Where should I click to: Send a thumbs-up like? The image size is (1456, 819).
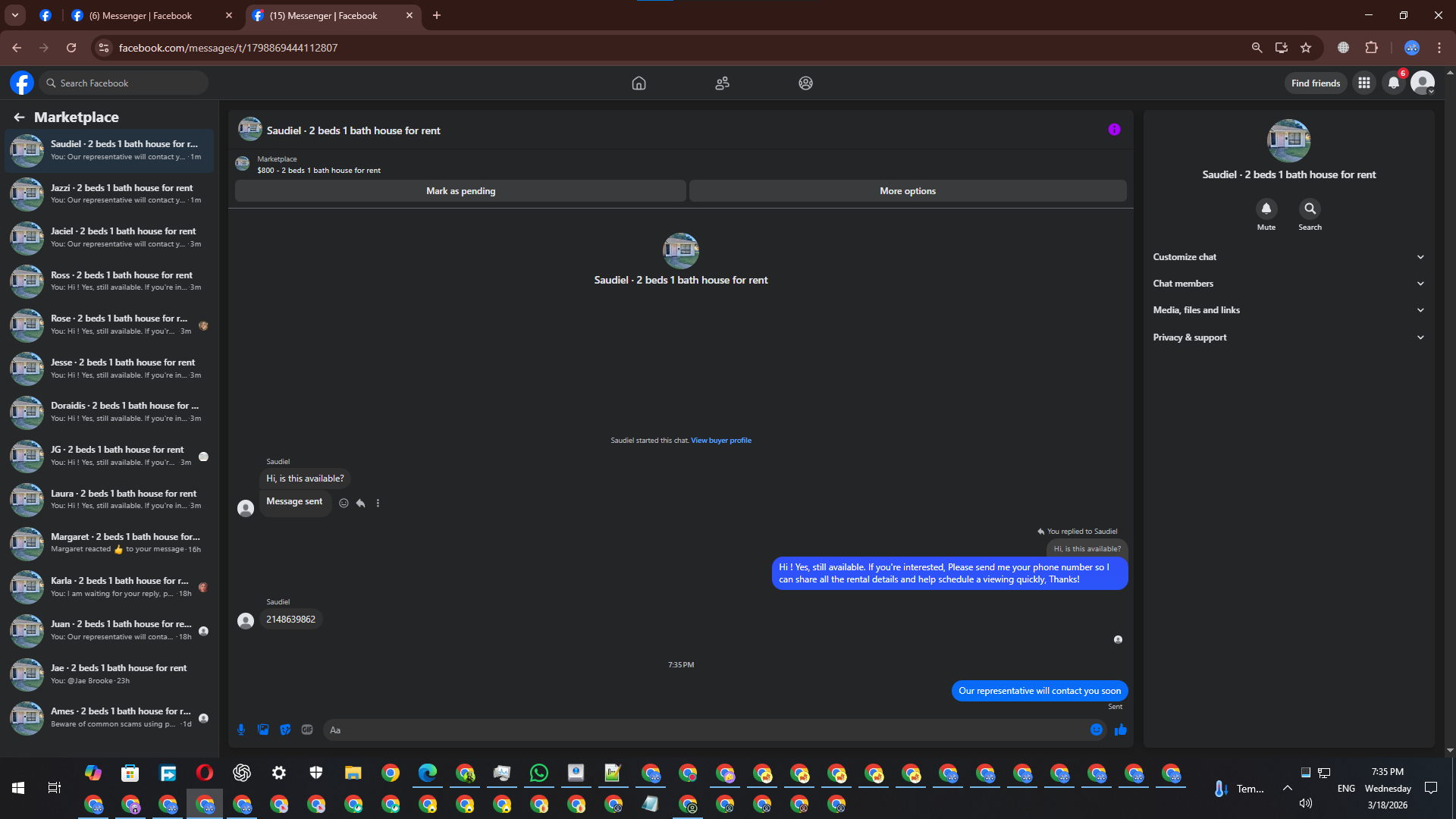click(x=1121, y=730)
